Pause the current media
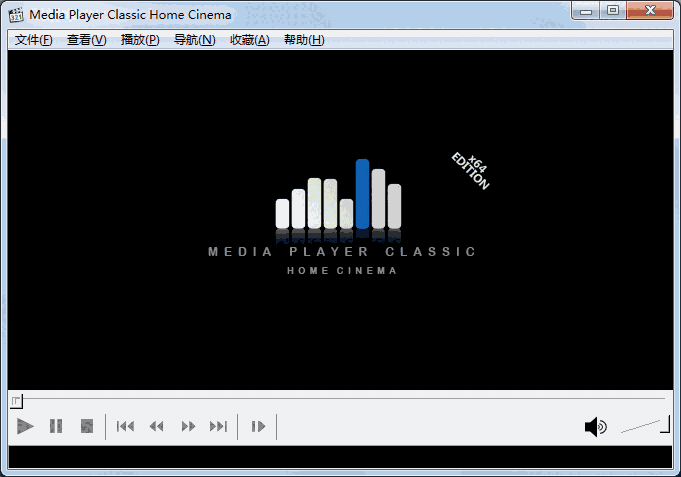Screen dimensions: 681x477 (x=56, y=426)
